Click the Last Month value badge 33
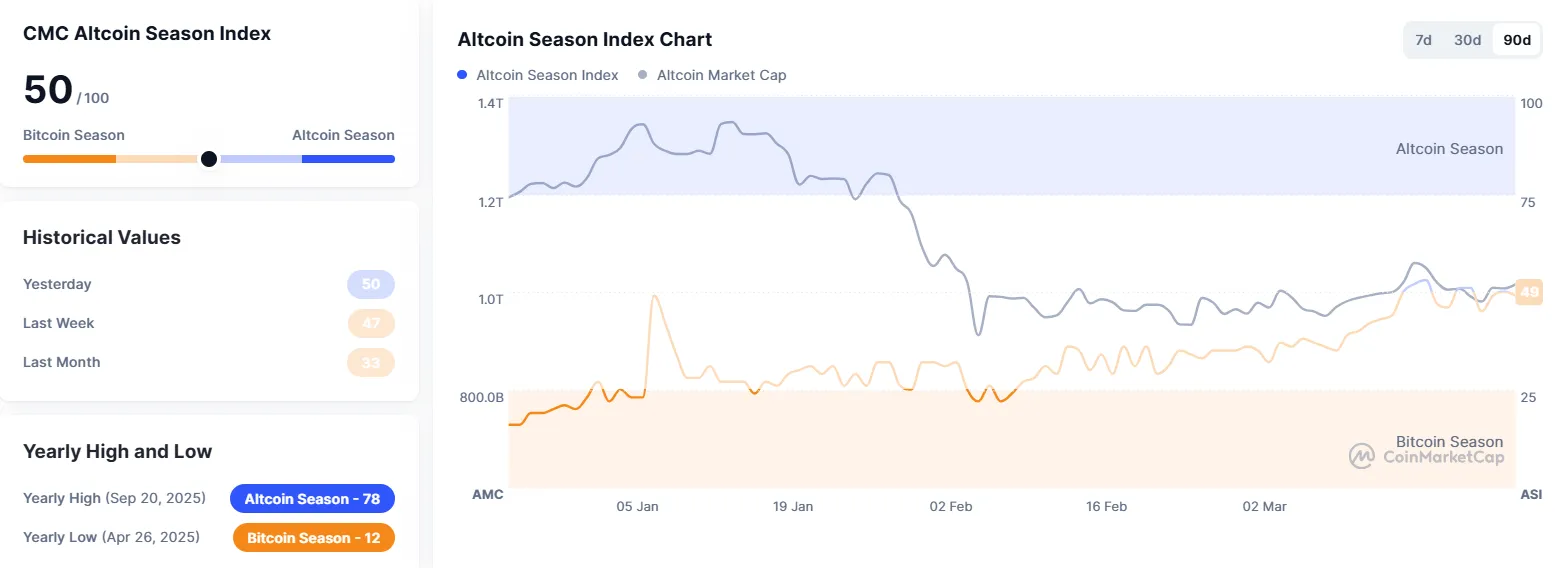The image size is (1555, 568). 371,362
